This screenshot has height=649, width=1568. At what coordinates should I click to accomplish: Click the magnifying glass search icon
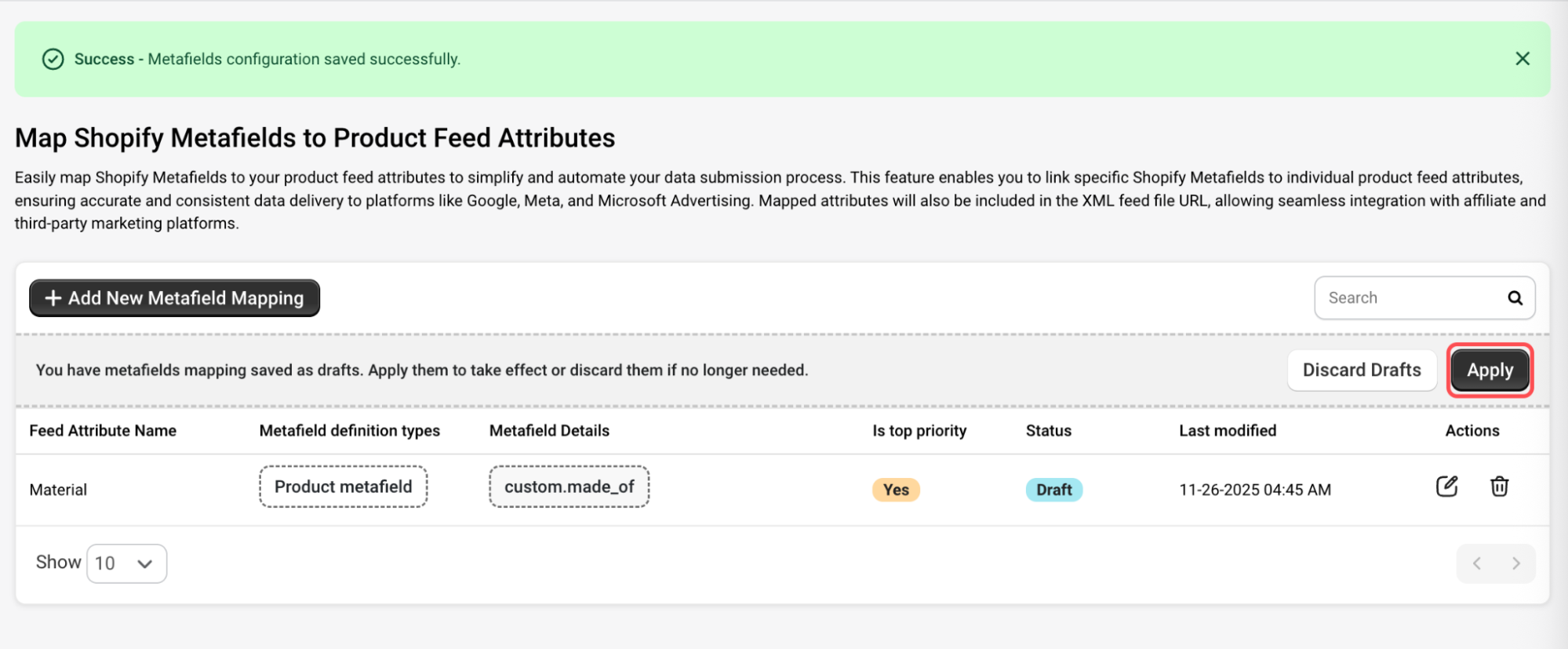click(1515, 298)
